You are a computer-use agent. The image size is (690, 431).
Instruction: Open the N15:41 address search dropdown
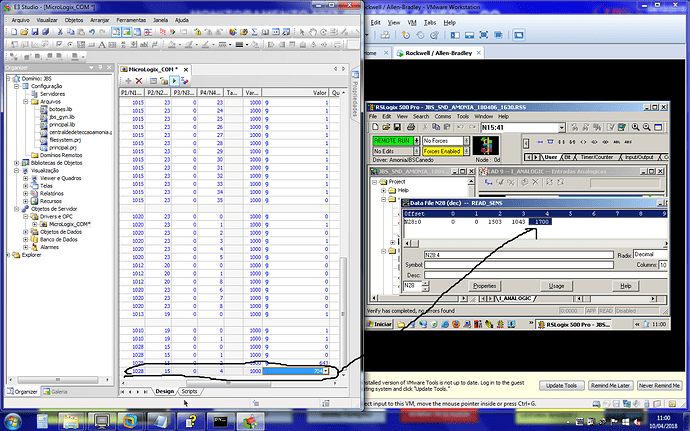(x=562, y=128)
